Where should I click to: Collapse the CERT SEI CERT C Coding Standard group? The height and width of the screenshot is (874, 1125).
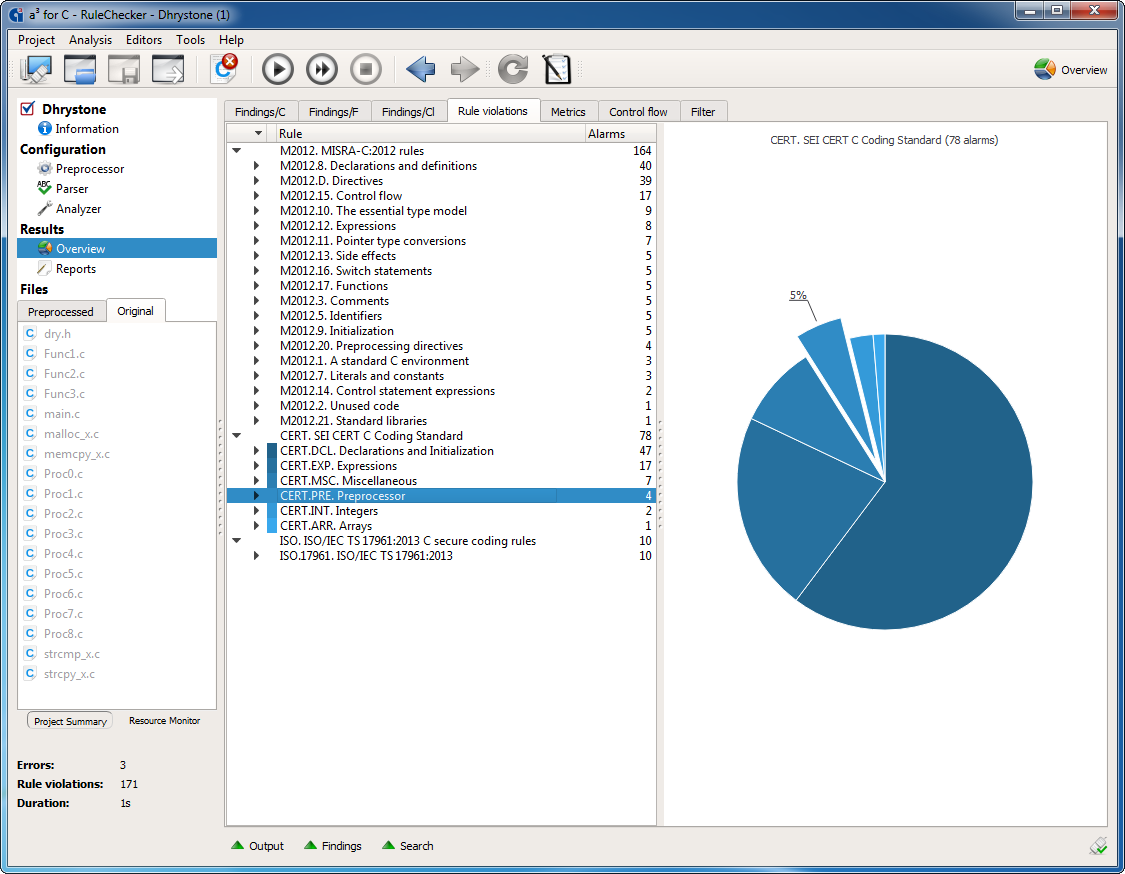tap(237, 436)
